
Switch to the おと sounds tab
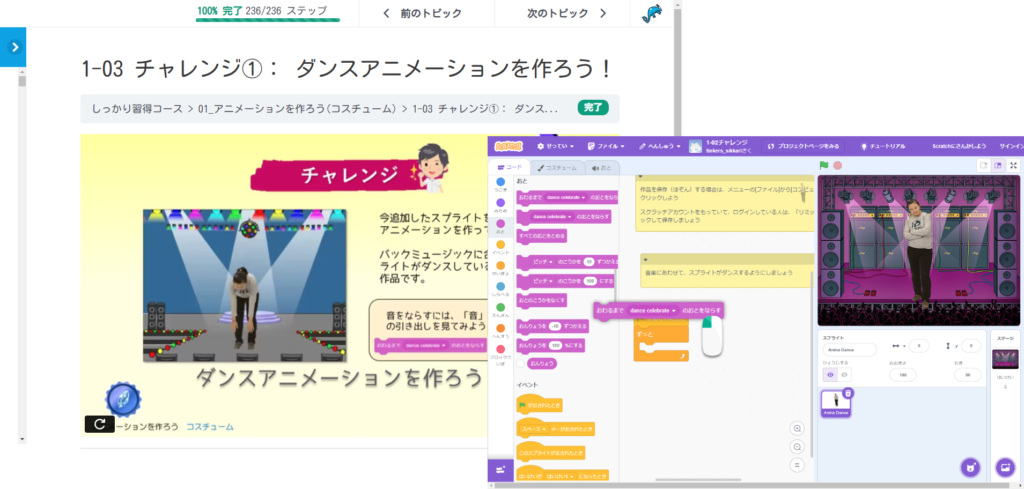click(603, 168)
